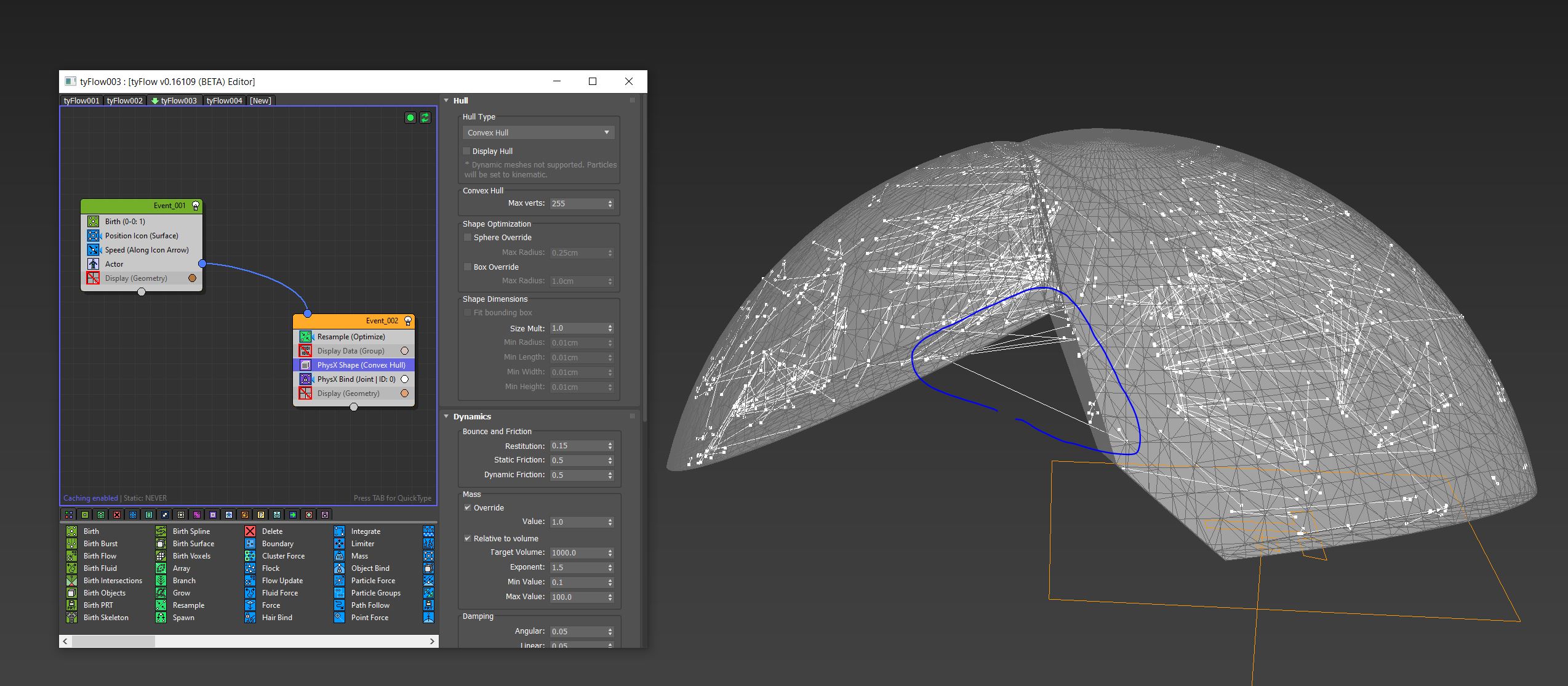Select the Birth (0-0: 1) operator
The height and width of the screenshot is (686, 1568).
pyautogui.click(x=142, y=221)
